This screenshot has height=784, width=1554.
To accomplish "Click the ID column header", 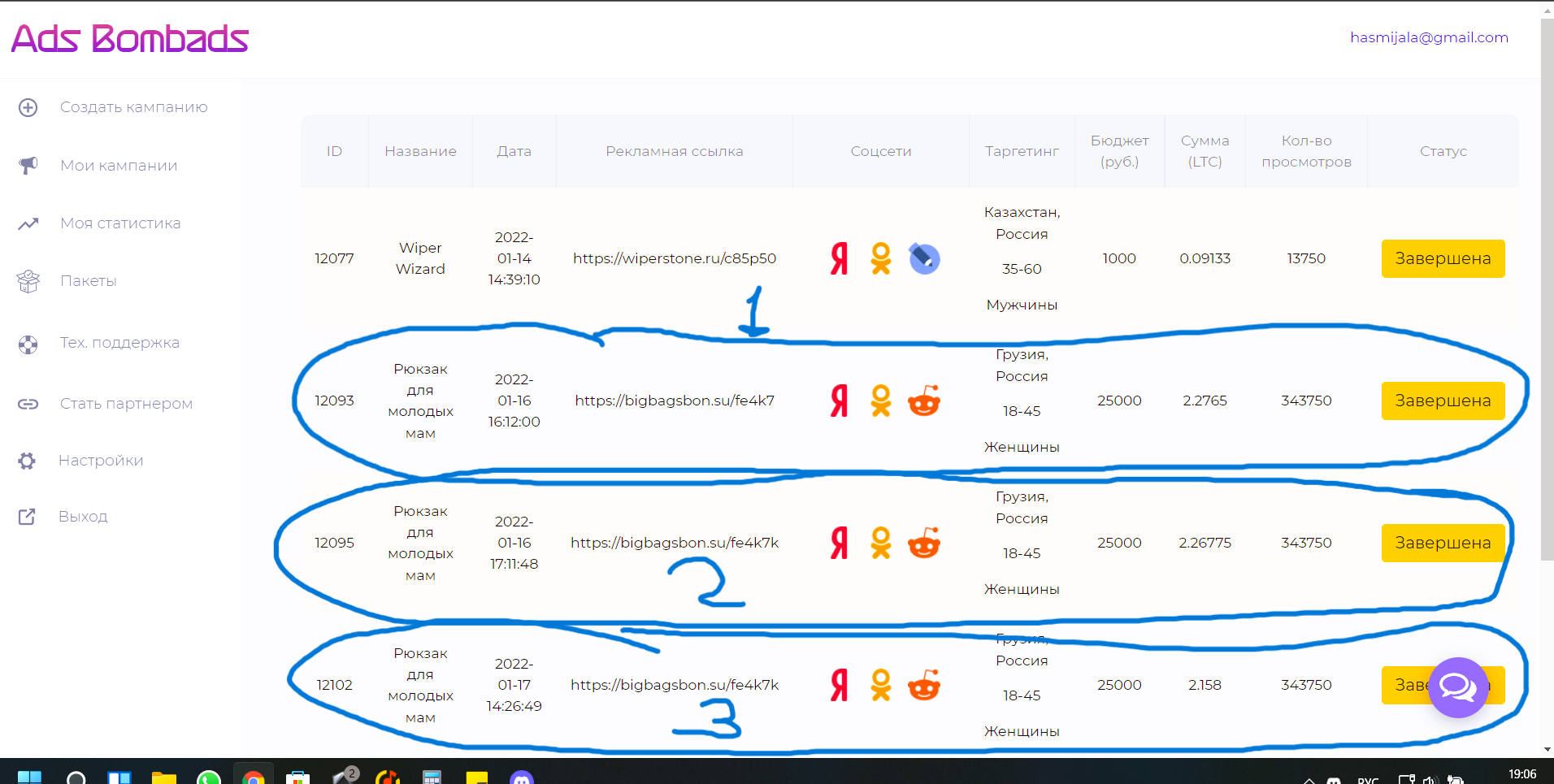I will coord(334,151).
